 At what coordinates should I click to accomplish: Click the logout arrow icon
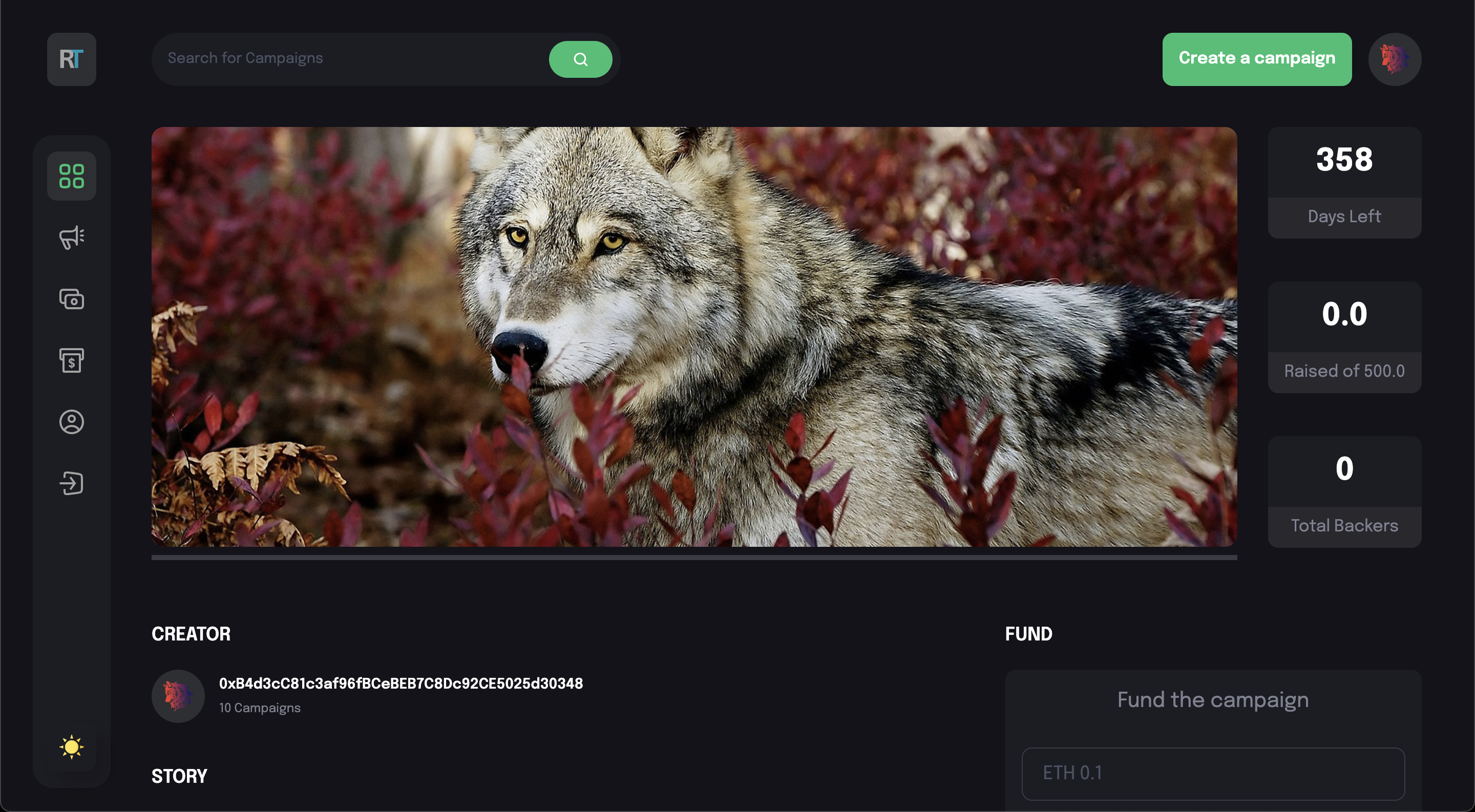click(x=72, y=483)
